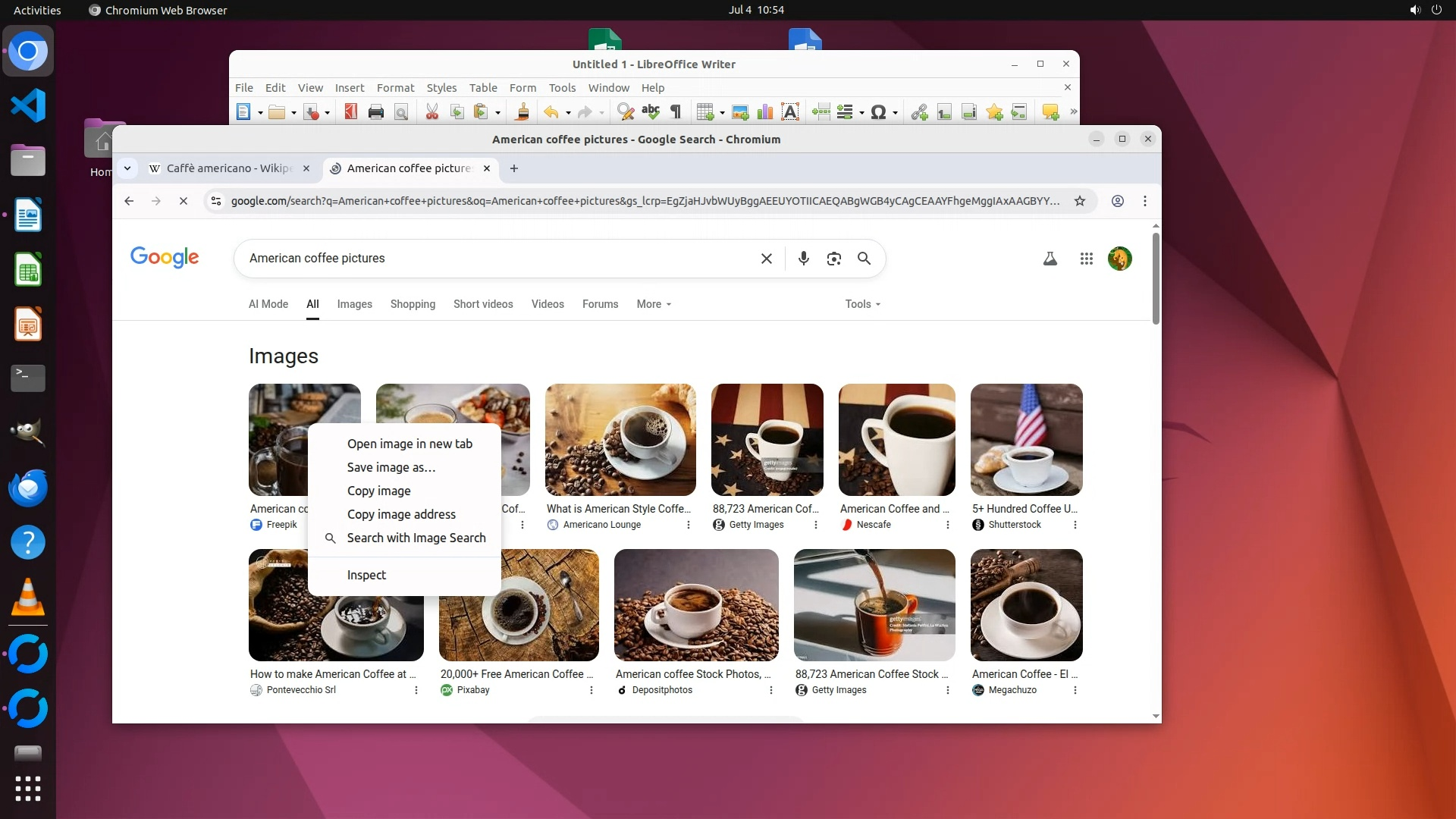
Task: Open the Google apps grid icon
Action: [x=1087, y=259]
